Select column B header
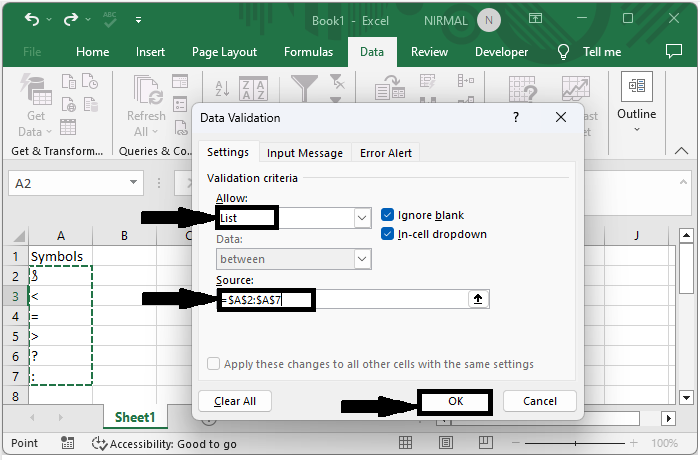The height and width of the screenshot is (460, 700). pos(125,235)
